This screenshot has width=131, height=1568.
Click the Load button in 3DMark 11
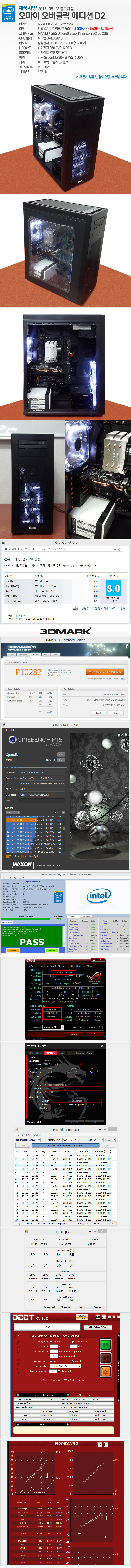[x=98, y=713]
